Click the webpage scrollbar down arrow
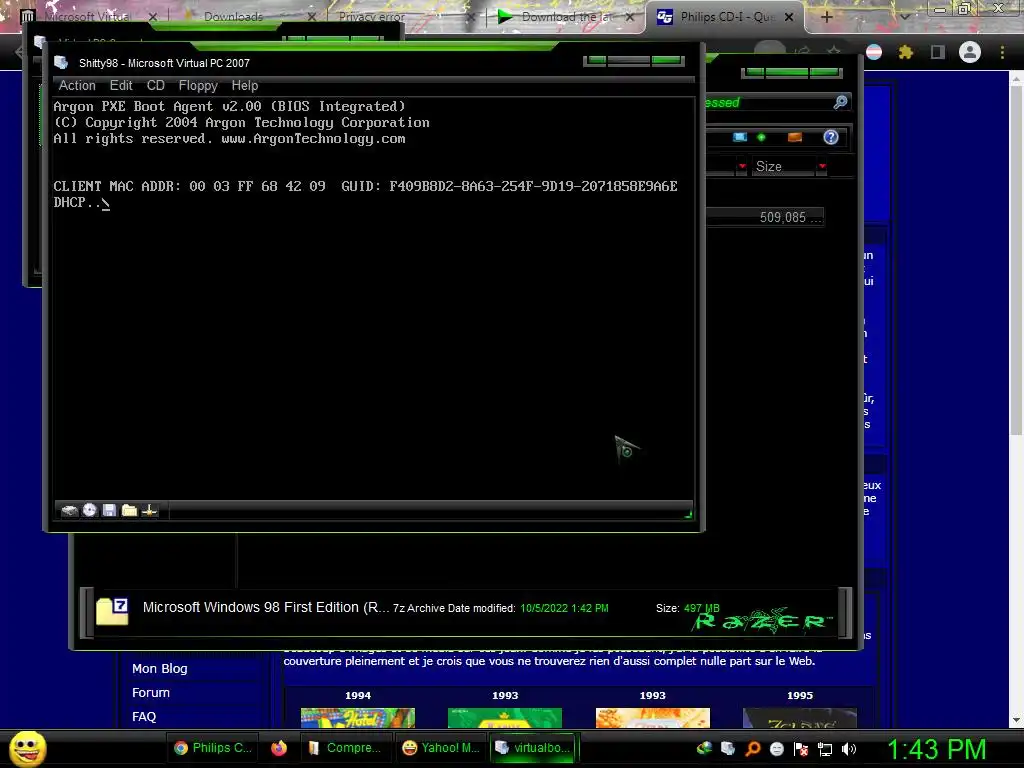1024x768 pixels. [x=1016, y=720]
